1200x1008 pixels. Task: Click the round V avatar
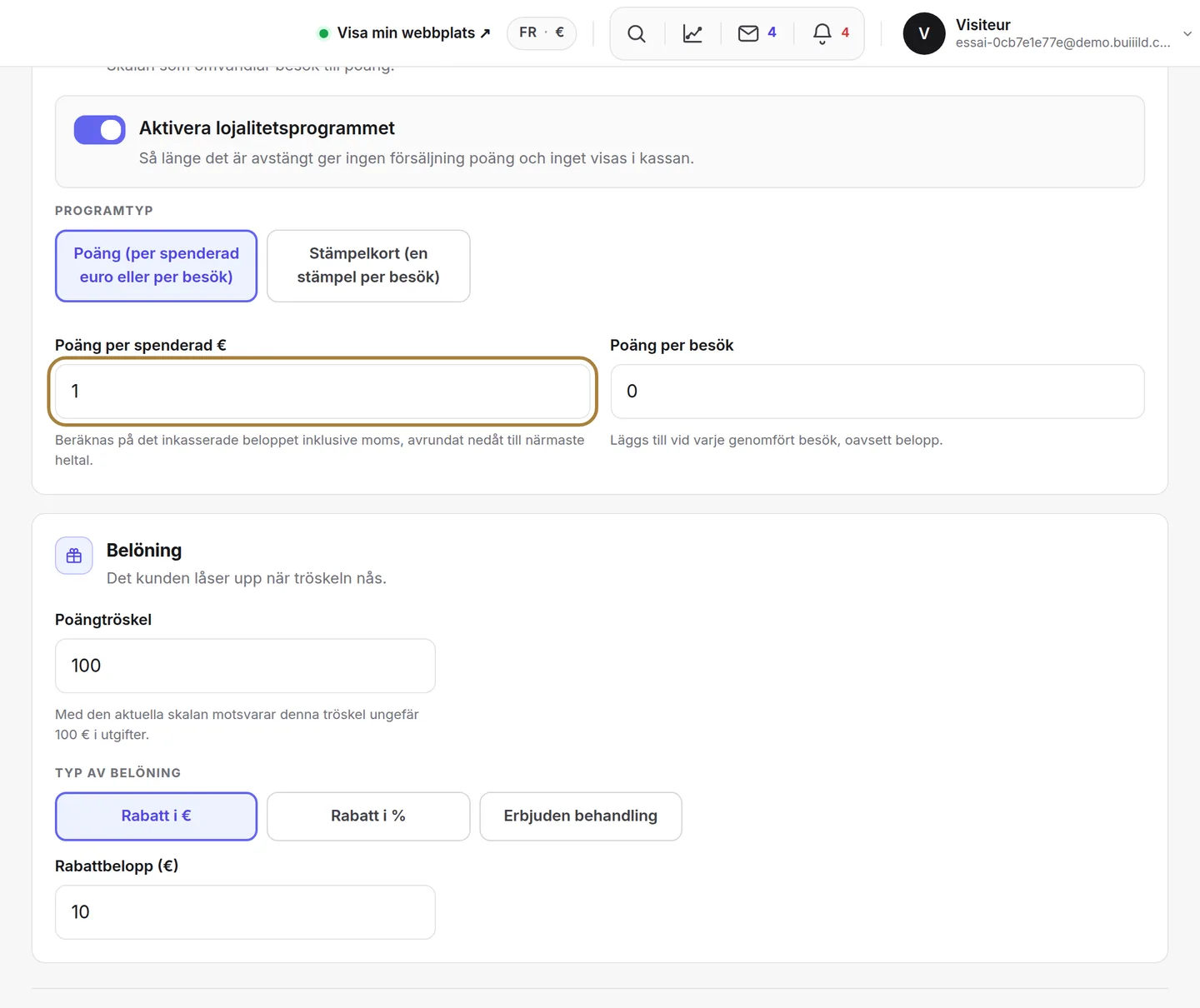924,33
